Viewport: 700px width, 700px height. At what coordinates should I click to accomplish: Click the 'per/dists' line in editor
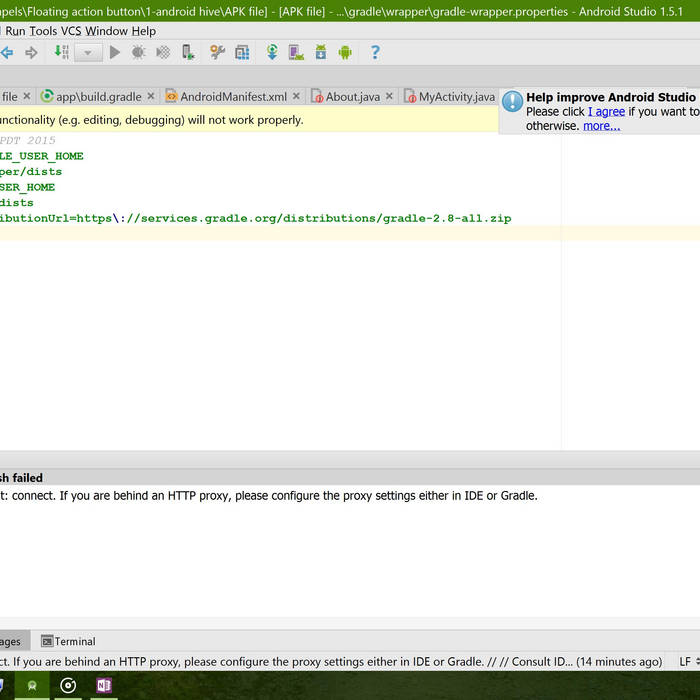31,172
